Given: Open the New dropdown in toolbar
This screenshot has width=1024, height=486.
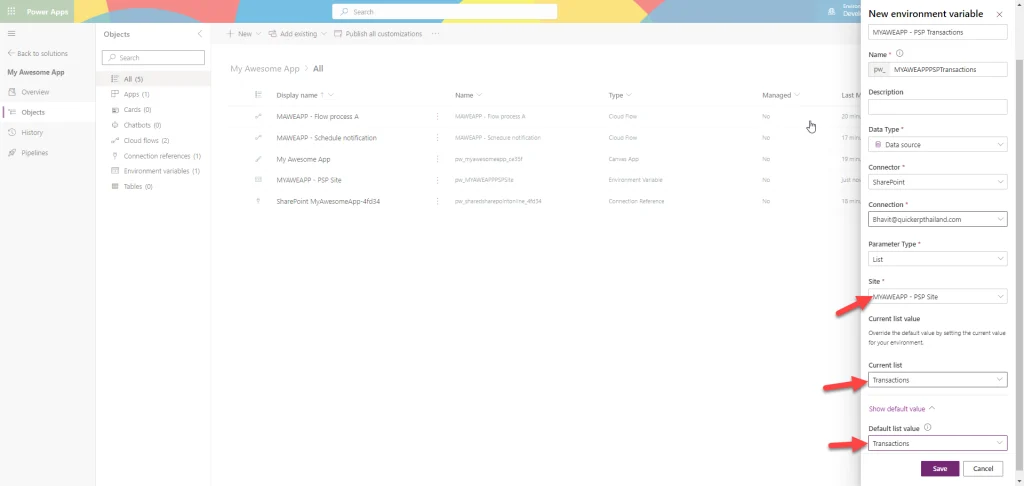Looking at the screenshot, I should tap(244, 34).
